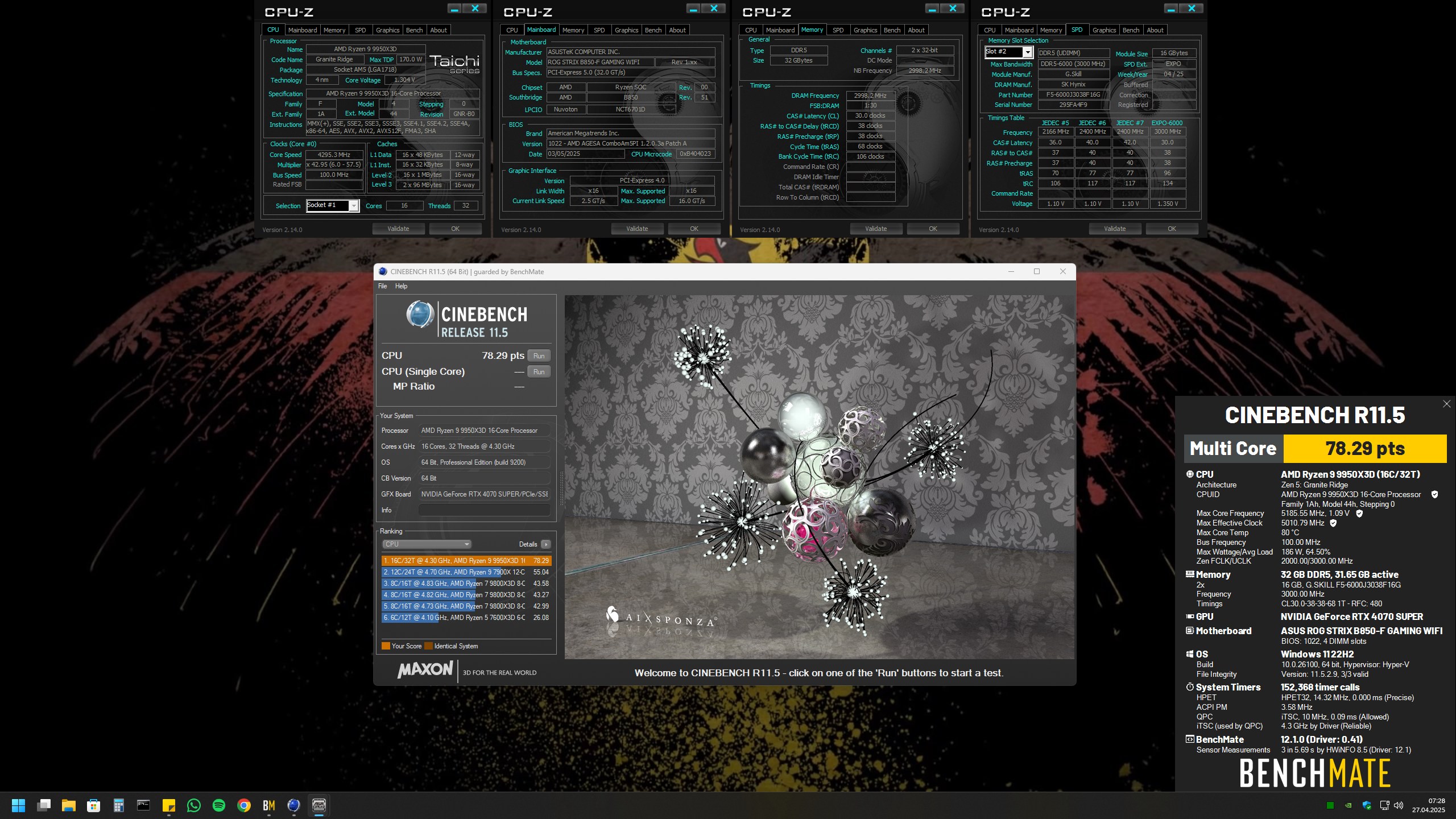Open the Calculator taskbar icon
This screenshot has width=1456, height=819.
[x=119, y=805]
